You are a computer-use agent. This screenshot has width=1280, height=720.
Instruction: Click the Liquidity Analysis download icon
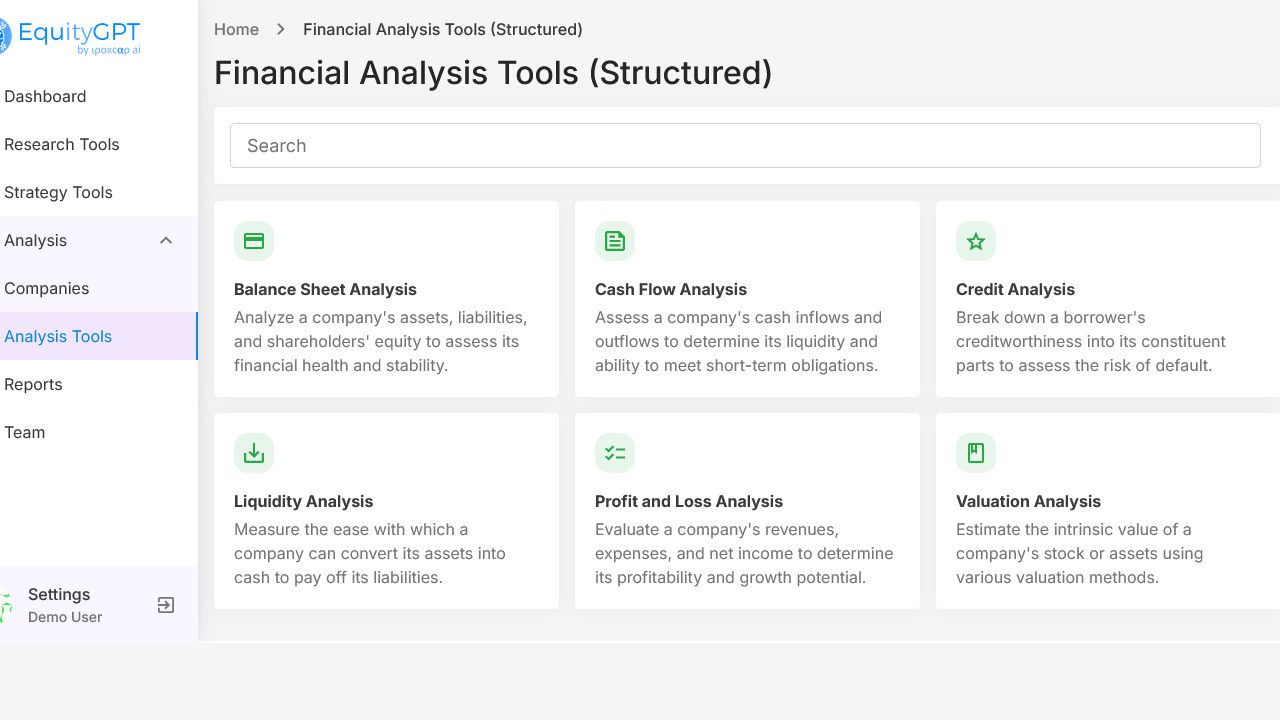(254, 453)
